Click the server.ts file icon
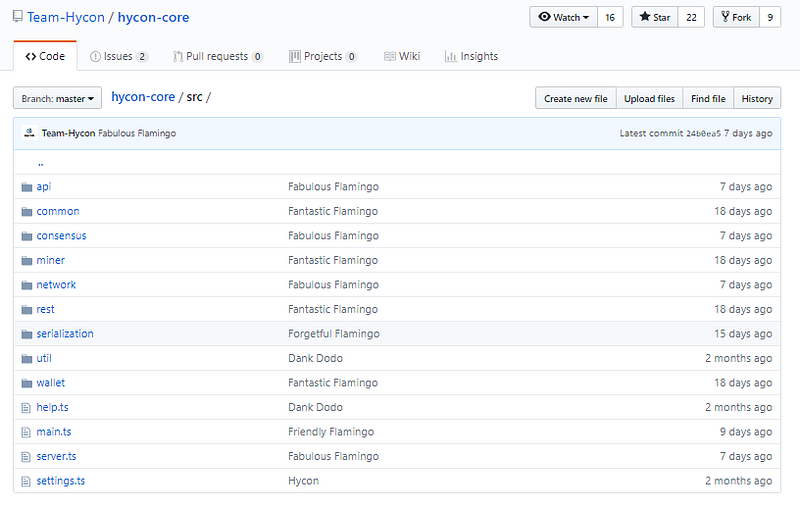 pyautogui.click(x=26, y=457)
